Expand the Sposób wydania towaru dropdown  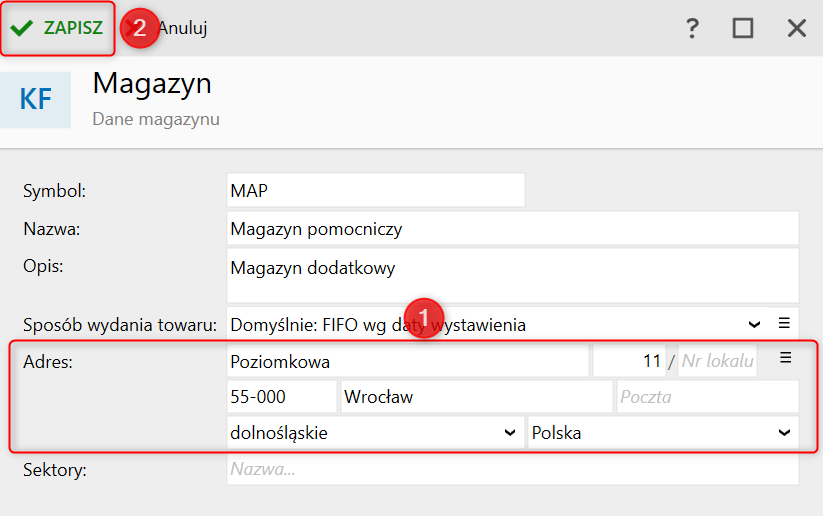point(755,324)
